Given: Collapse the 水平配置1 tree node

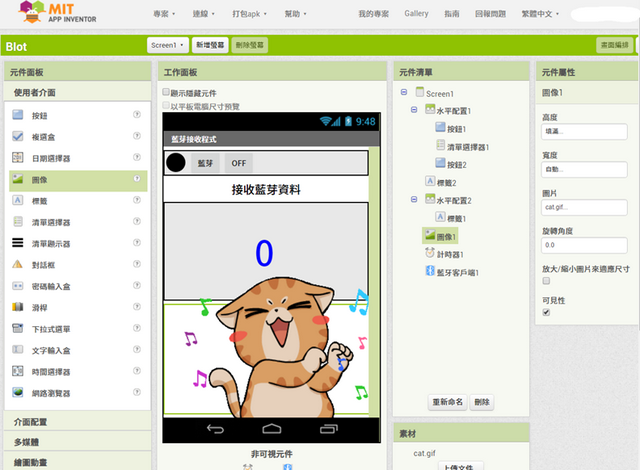Looking at the screenshot, I should click(414, 110).
